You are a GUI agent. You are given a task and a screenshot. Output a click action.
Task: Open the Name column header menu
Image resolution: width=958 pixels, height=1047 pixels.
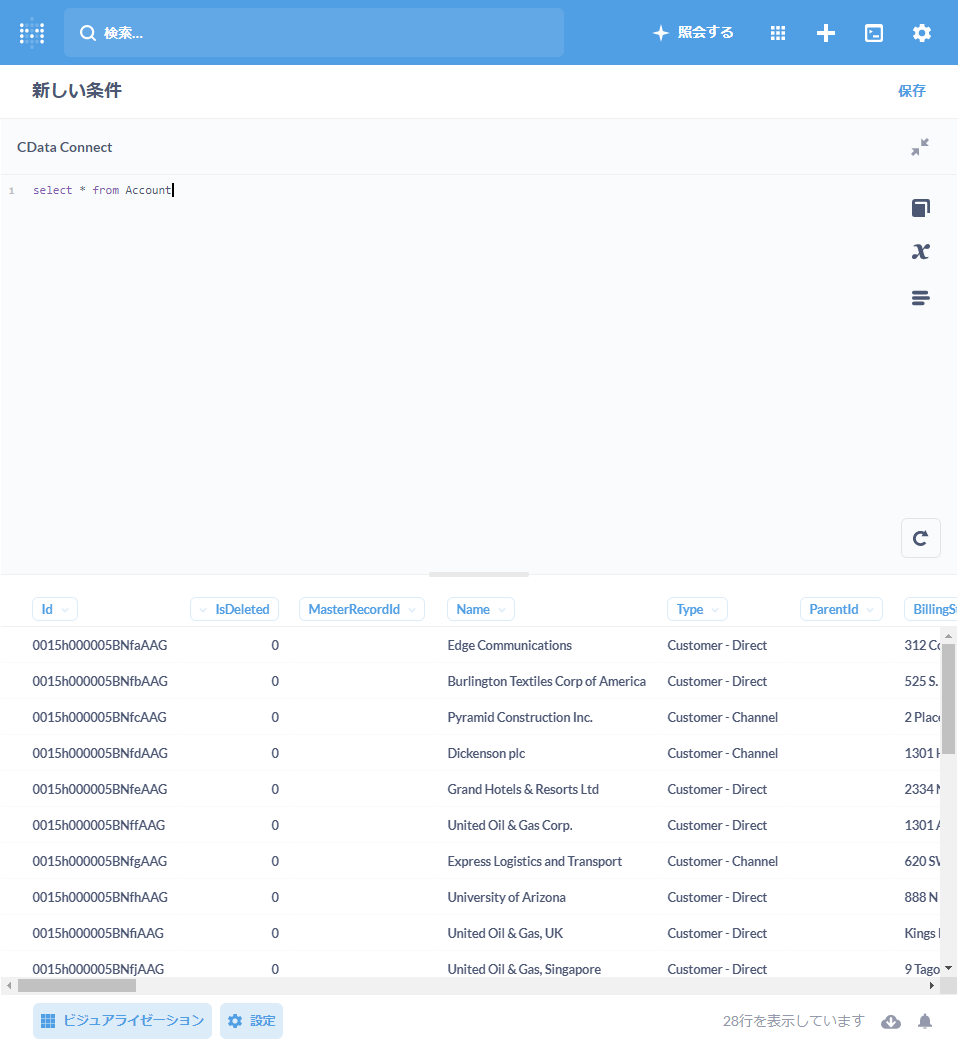(481, 609)
